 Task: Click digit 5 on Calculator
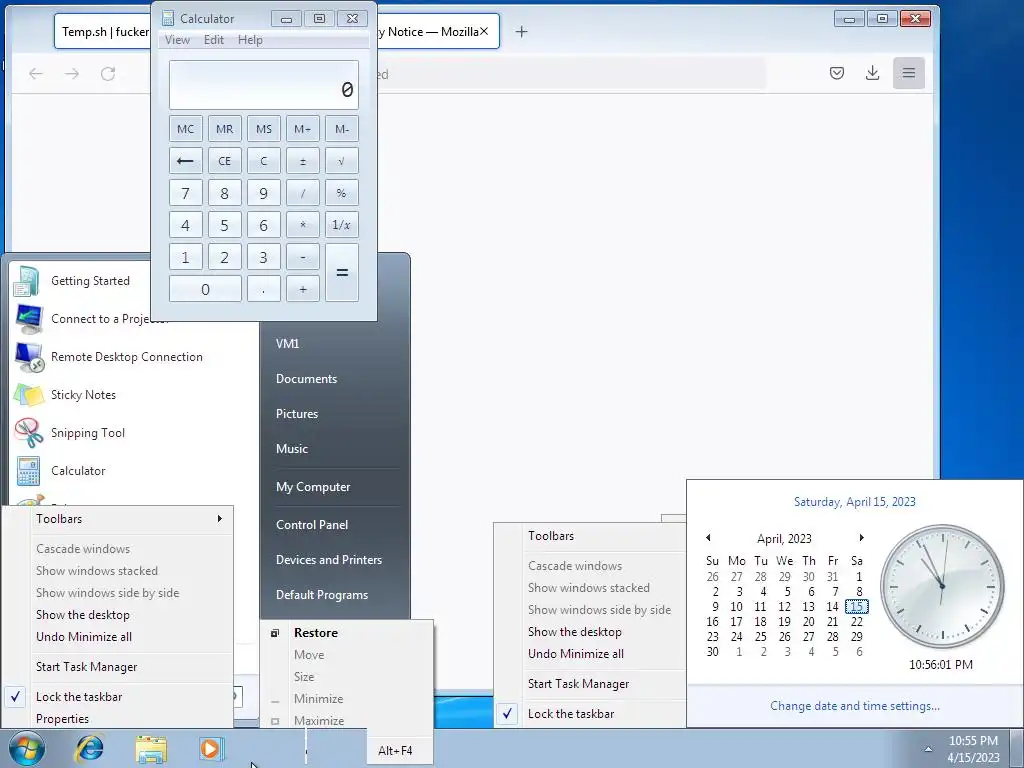click(x=225, y=225)
